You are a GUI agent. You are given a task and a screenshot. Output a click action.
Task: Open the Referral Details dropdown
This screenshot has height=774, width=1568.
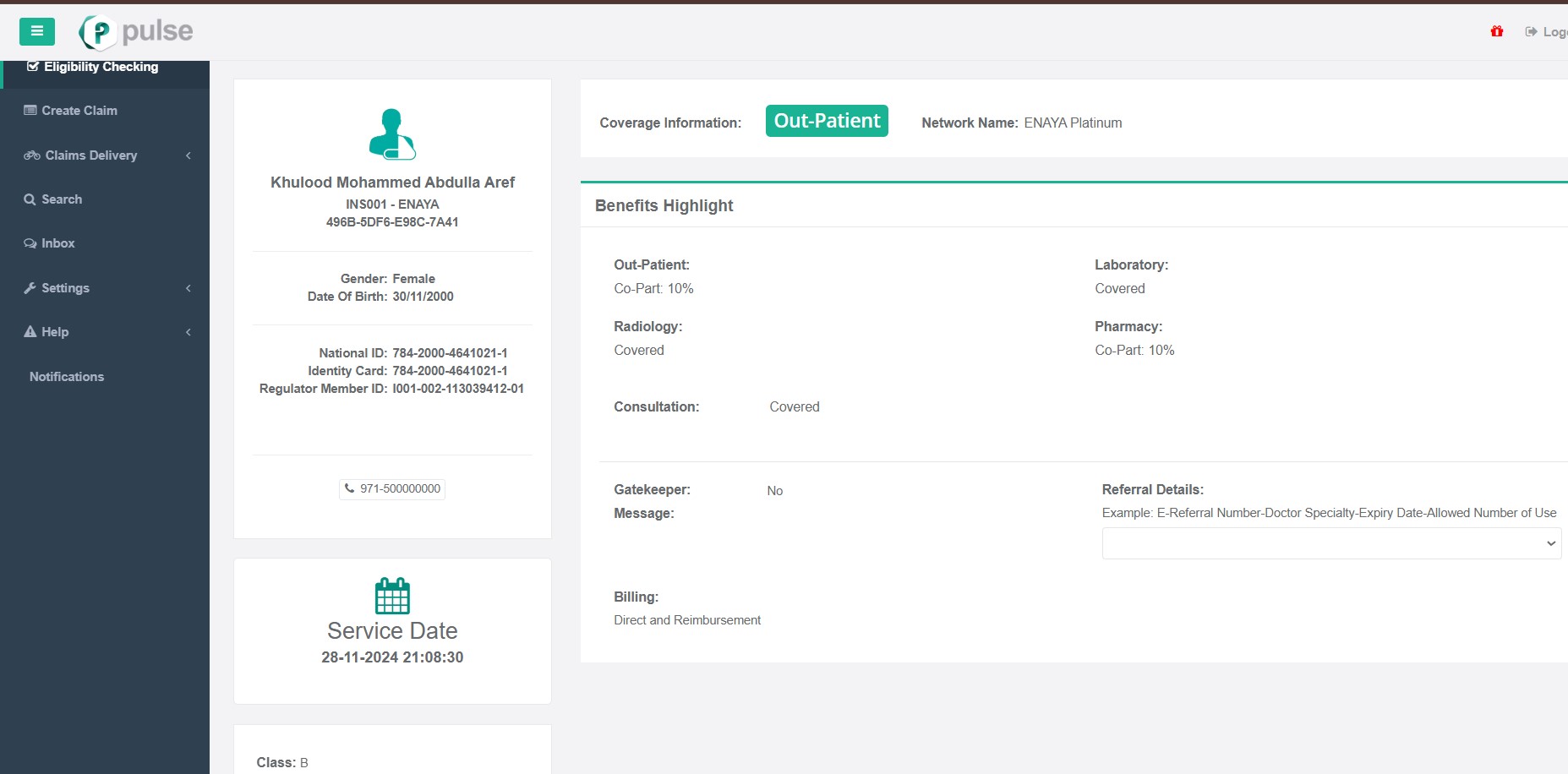(x=1330, y=543)
